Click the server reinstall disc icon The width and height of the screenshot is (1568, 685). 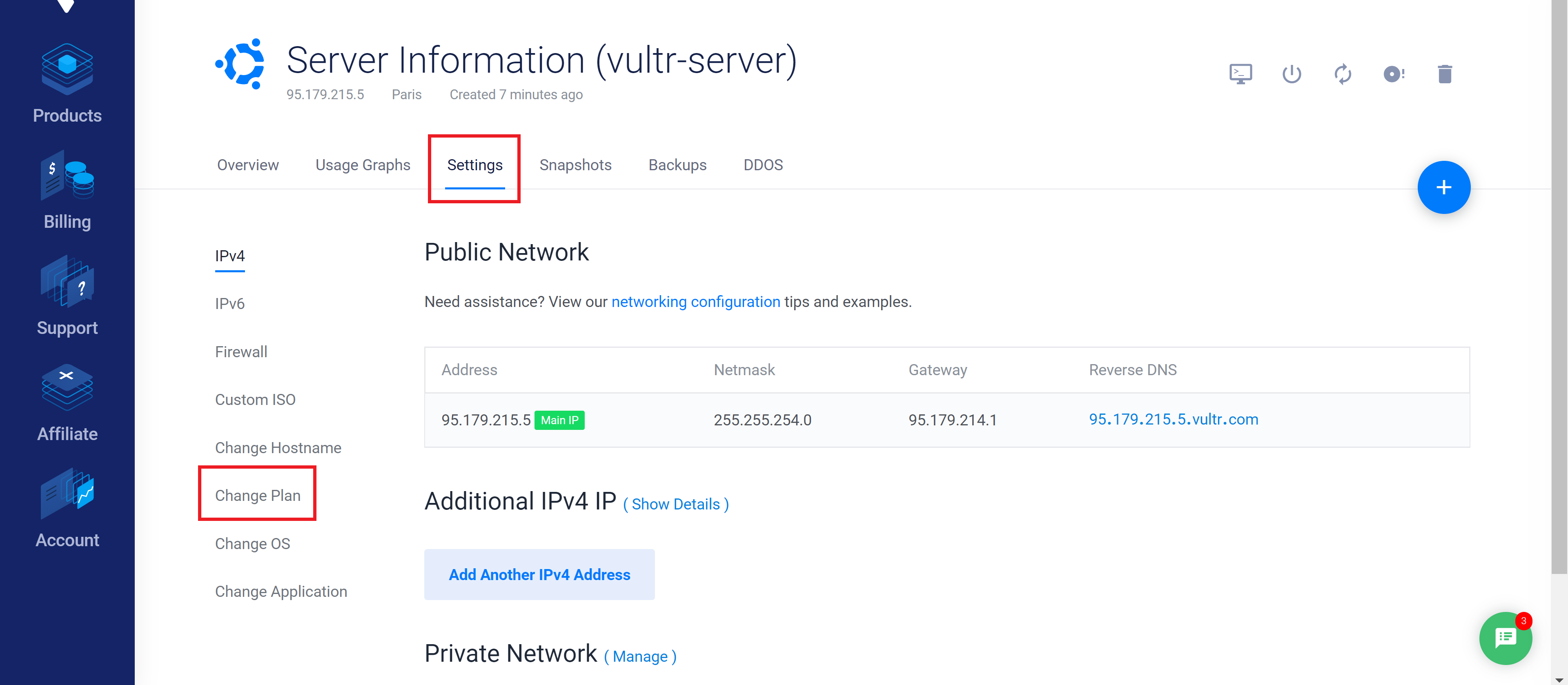coord(1394,74)
